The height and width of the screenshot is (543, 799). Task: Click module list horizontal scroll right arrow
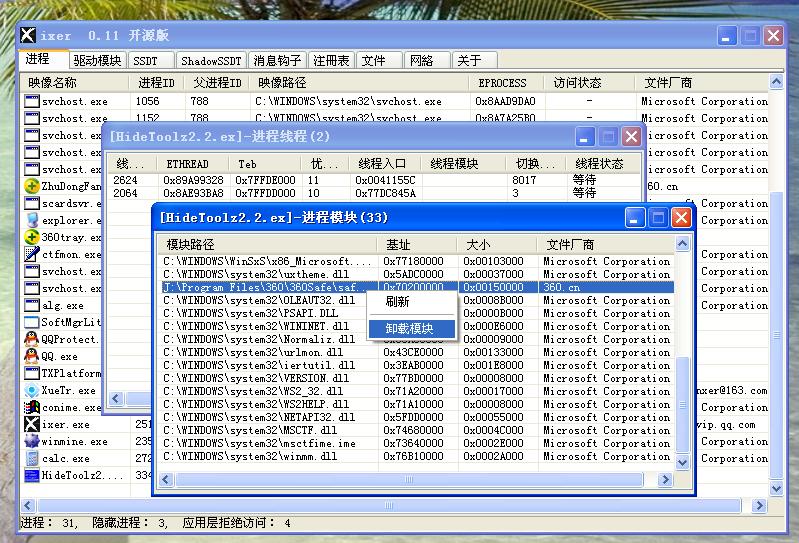[664, 479]
